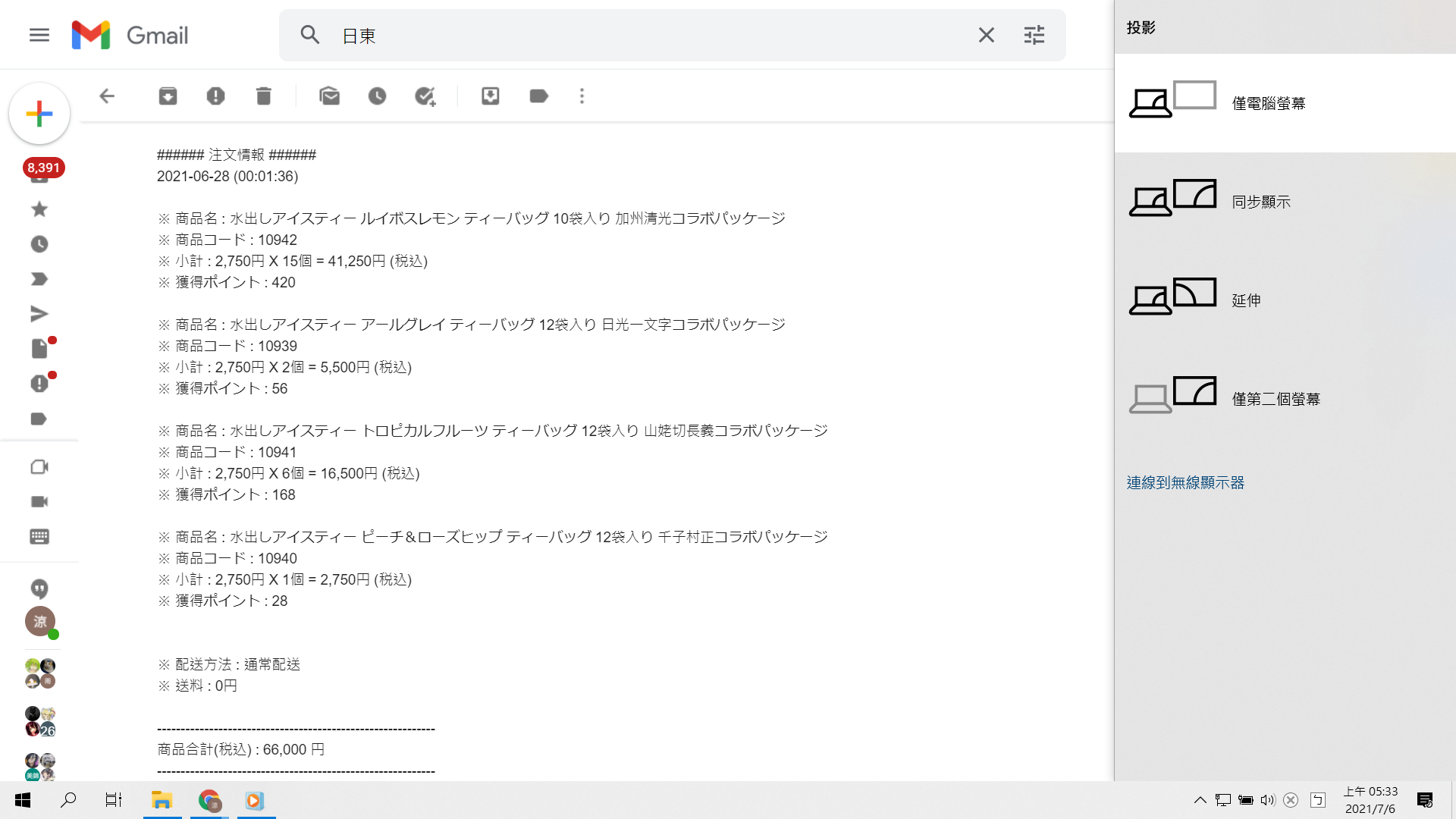The height and width of the screenshot is (819, 1456).
Task: Open advanced search options slider icon
Action: coord(1034,35)
